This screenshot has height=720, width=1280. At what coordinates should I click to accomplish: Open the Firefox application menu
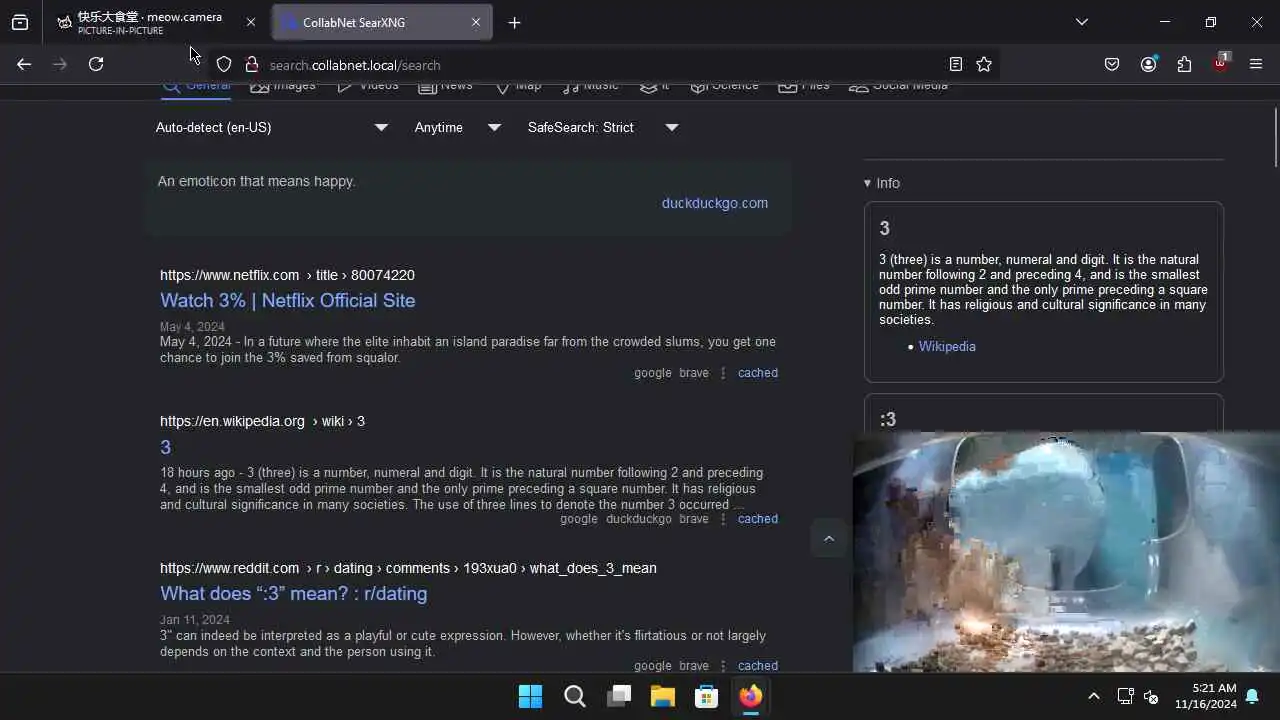pos(1256,64)
